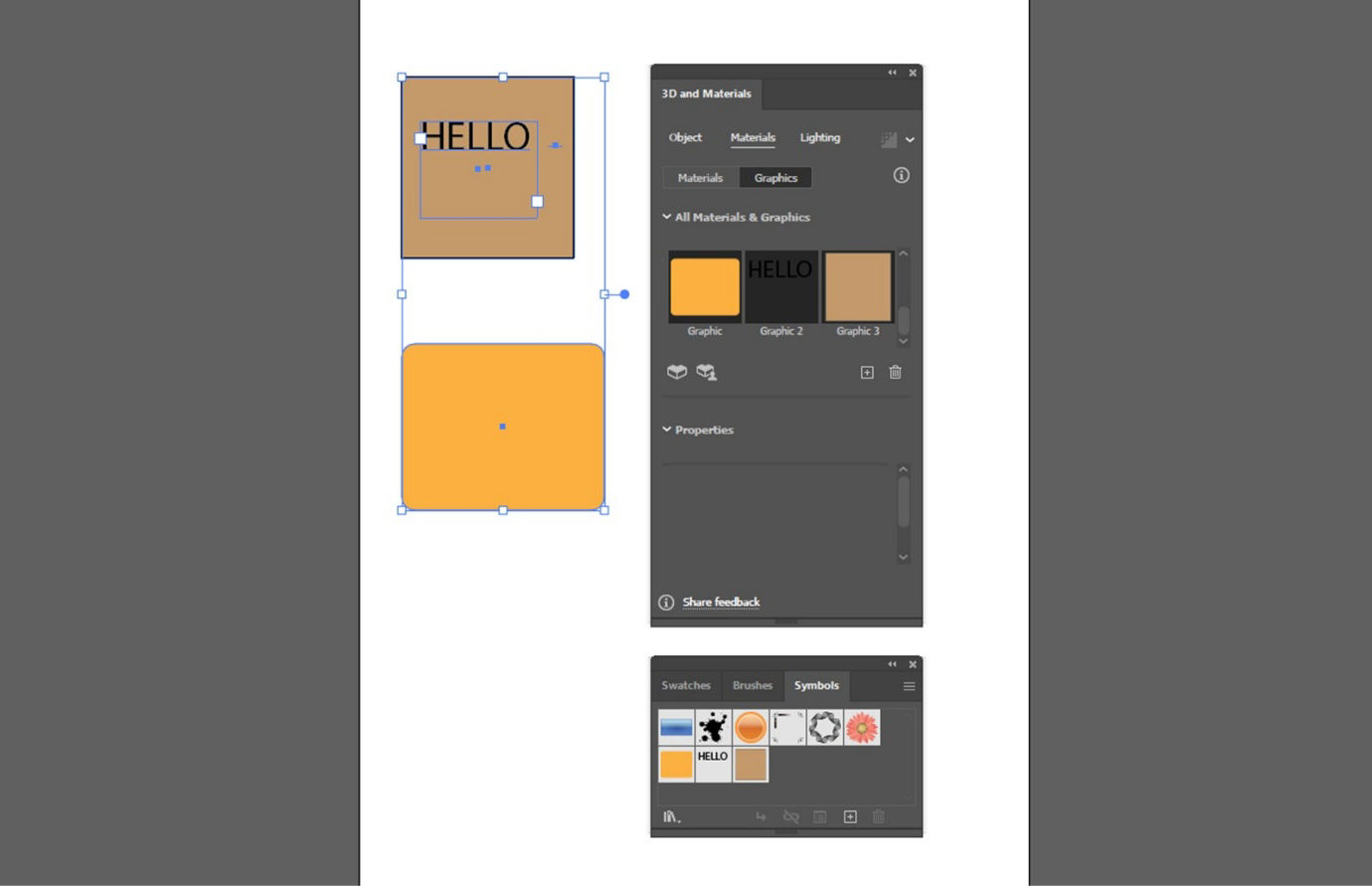Open the Symbol Libraries Menu
The width and height of the screenshot is (1372, 886).
coord(670,815)
